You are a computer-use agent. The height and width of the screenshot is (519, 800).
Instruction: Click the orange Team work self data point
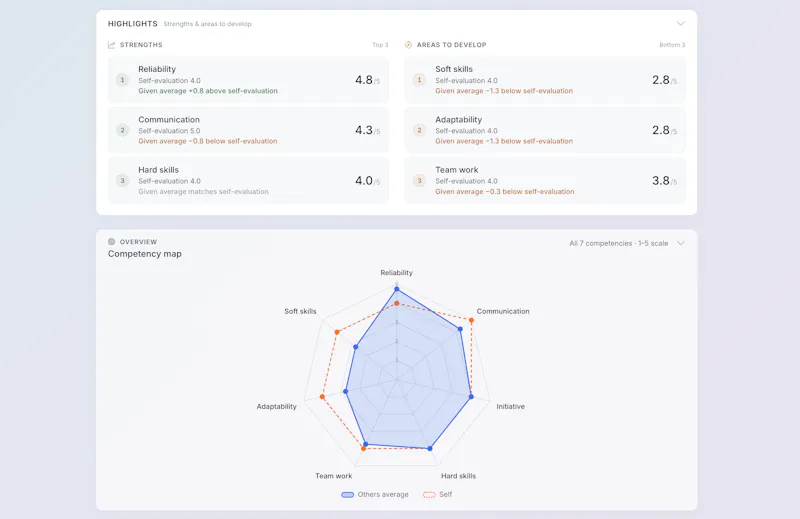(363, 449)
